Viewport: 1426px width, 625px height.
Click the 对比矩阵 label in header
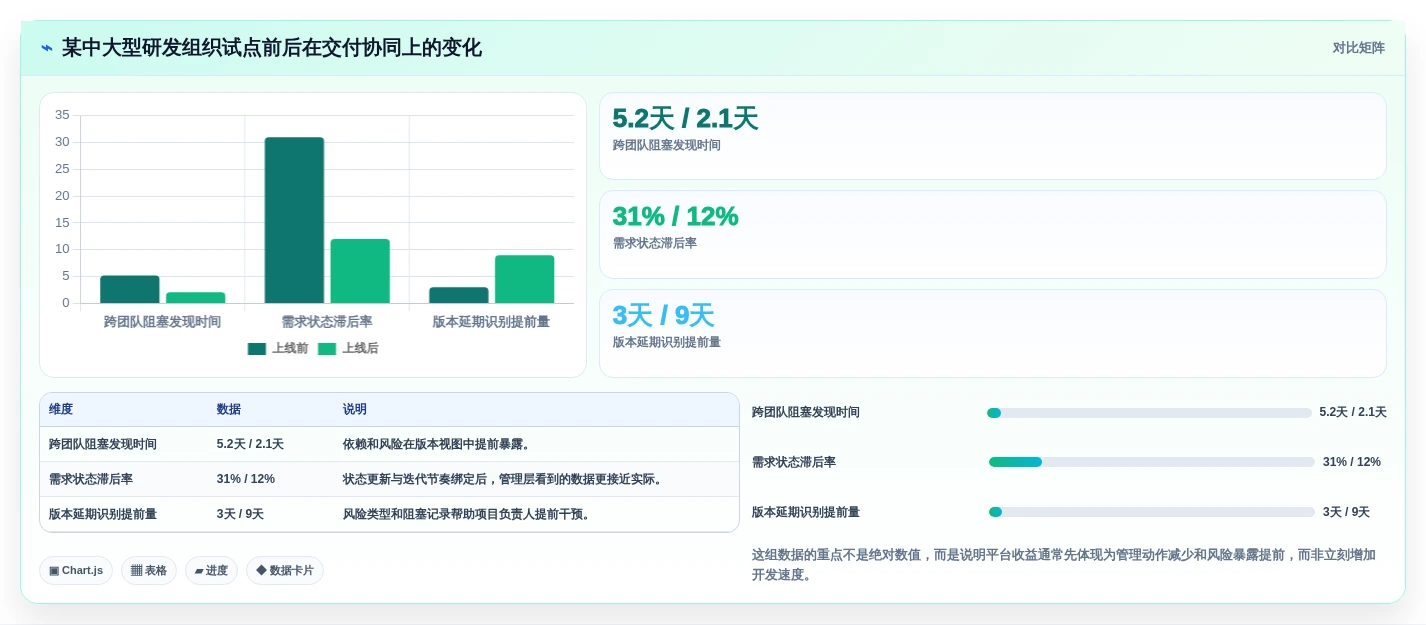click(x=1358, y=48)
